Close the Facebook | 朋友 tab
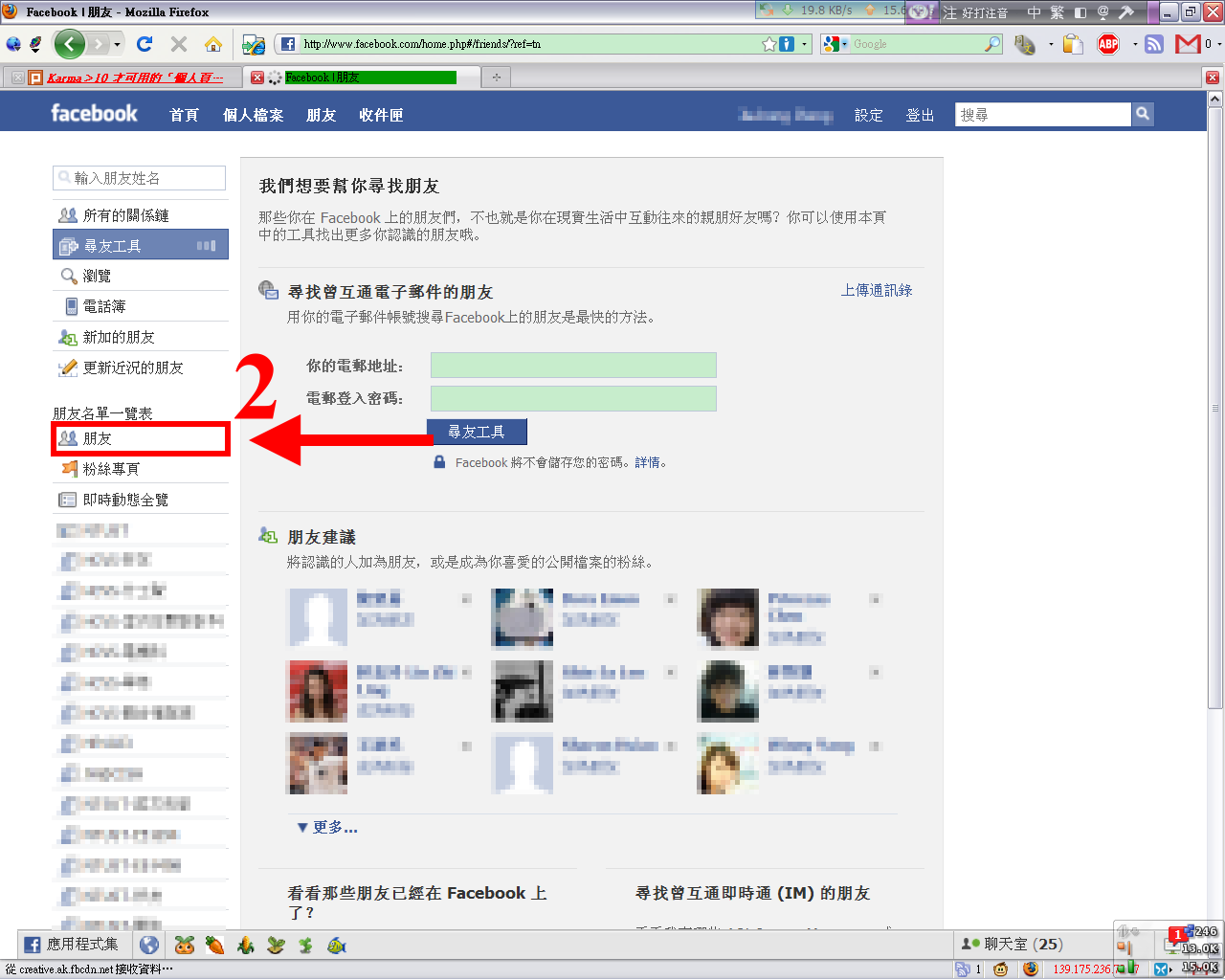The height and width of the screenshot is (980, 1225). pyautogui.click(x=256, y=78)
